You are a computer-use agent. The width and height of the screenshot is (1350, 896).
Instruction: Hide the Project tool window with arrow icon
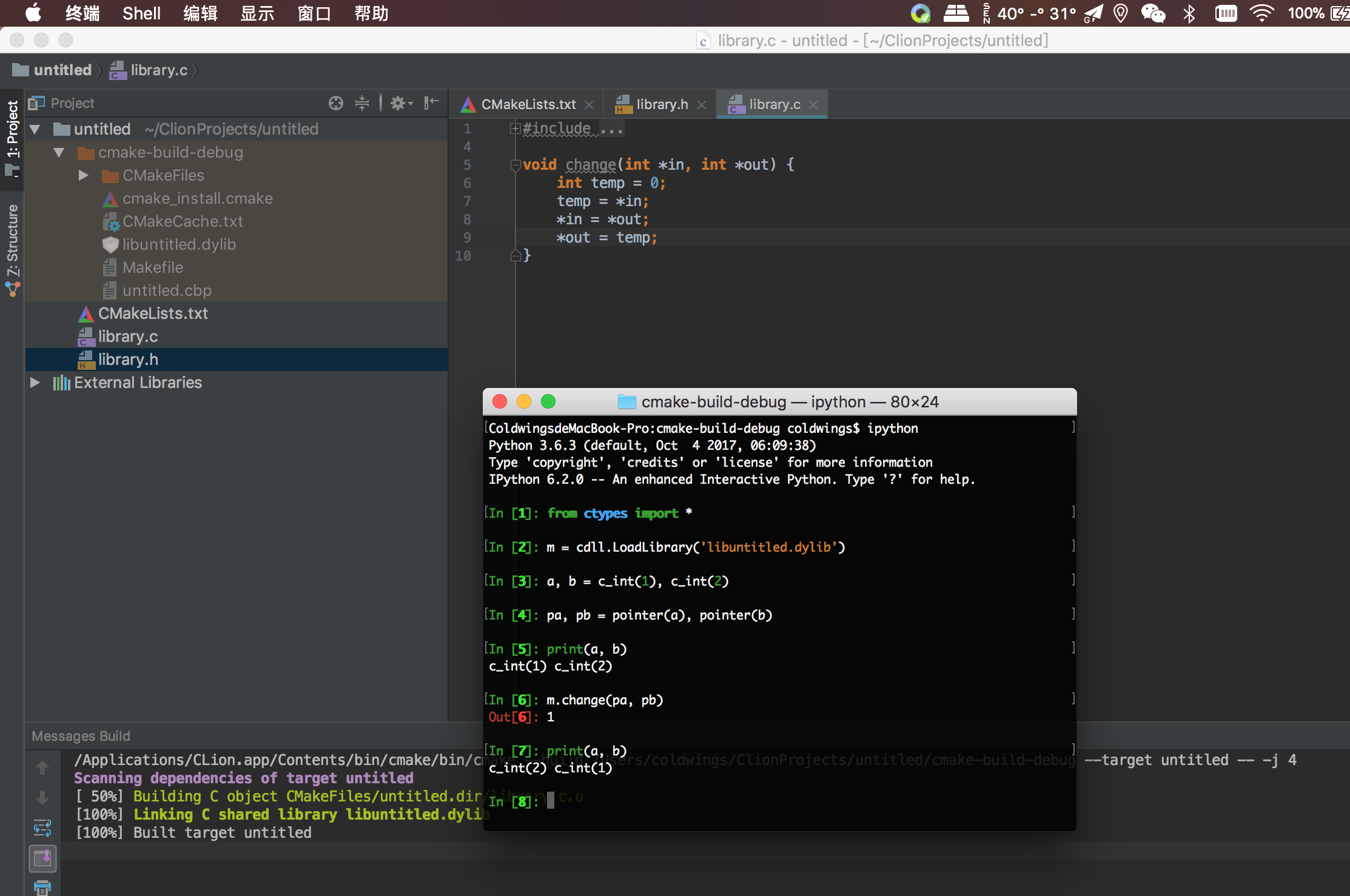click(431, 103)
